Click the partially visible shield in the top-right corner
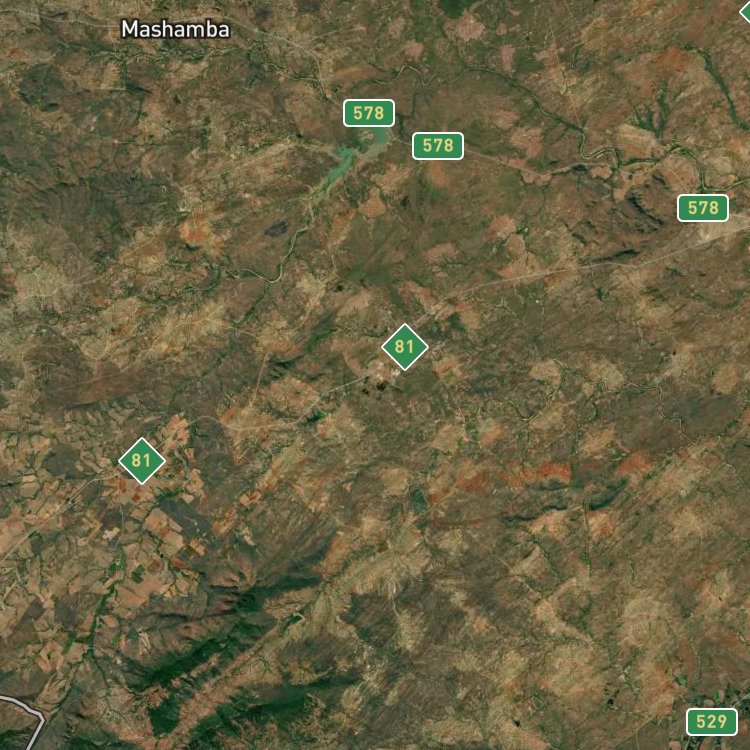This screenshot has height=750, width=750. click(x=745, y=11)
